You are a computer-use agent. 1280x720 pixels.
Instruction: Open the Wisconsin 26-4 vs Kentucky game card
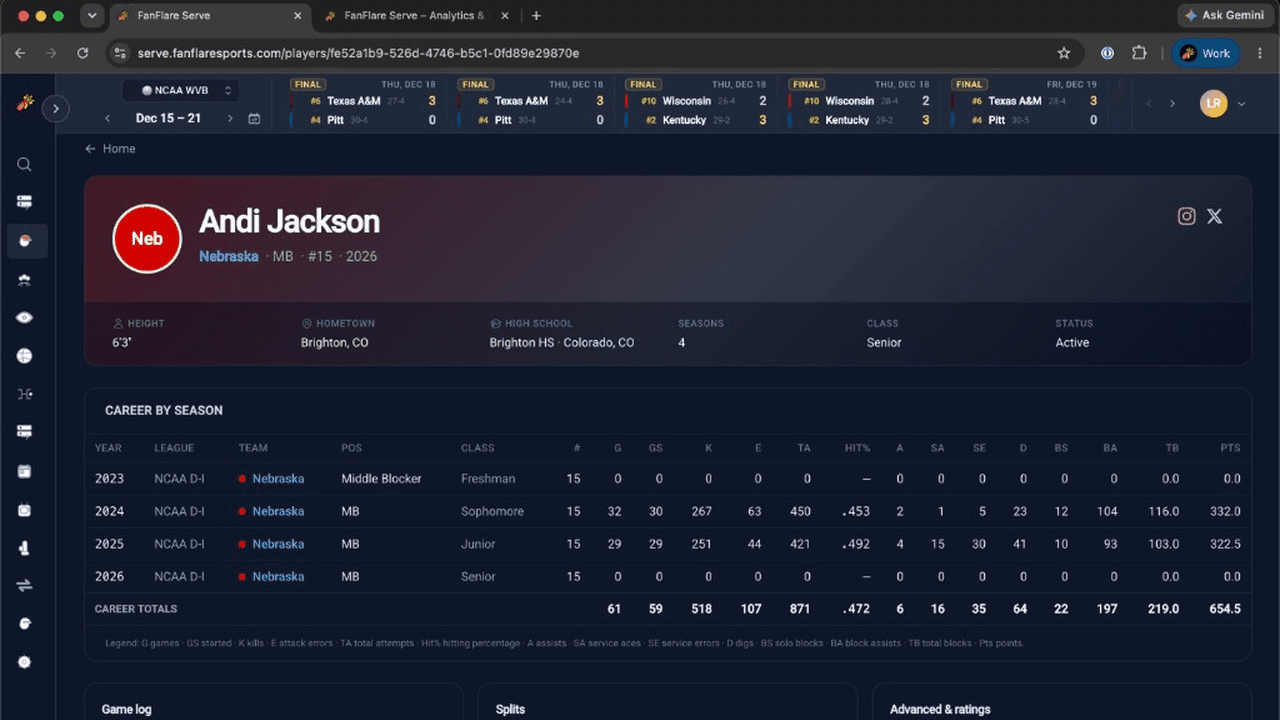coord(697,104)
